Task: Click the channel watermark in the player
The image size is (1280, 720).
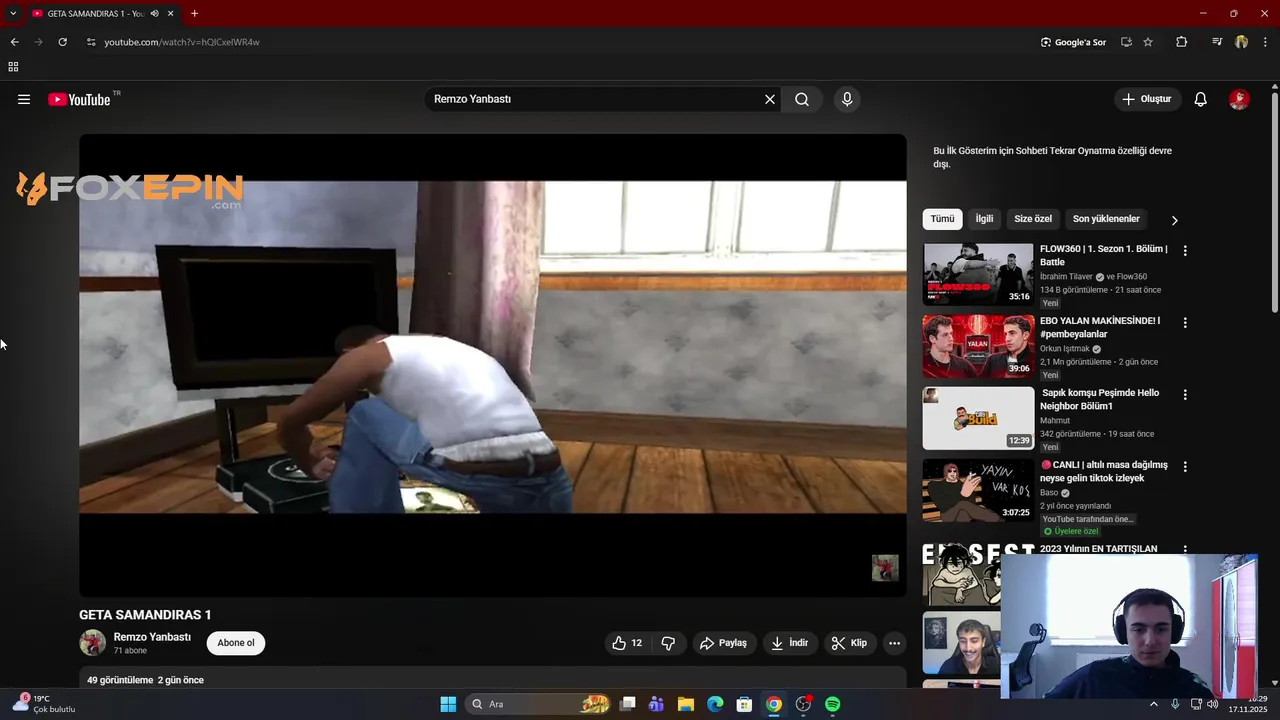Action: coord(885,568)
